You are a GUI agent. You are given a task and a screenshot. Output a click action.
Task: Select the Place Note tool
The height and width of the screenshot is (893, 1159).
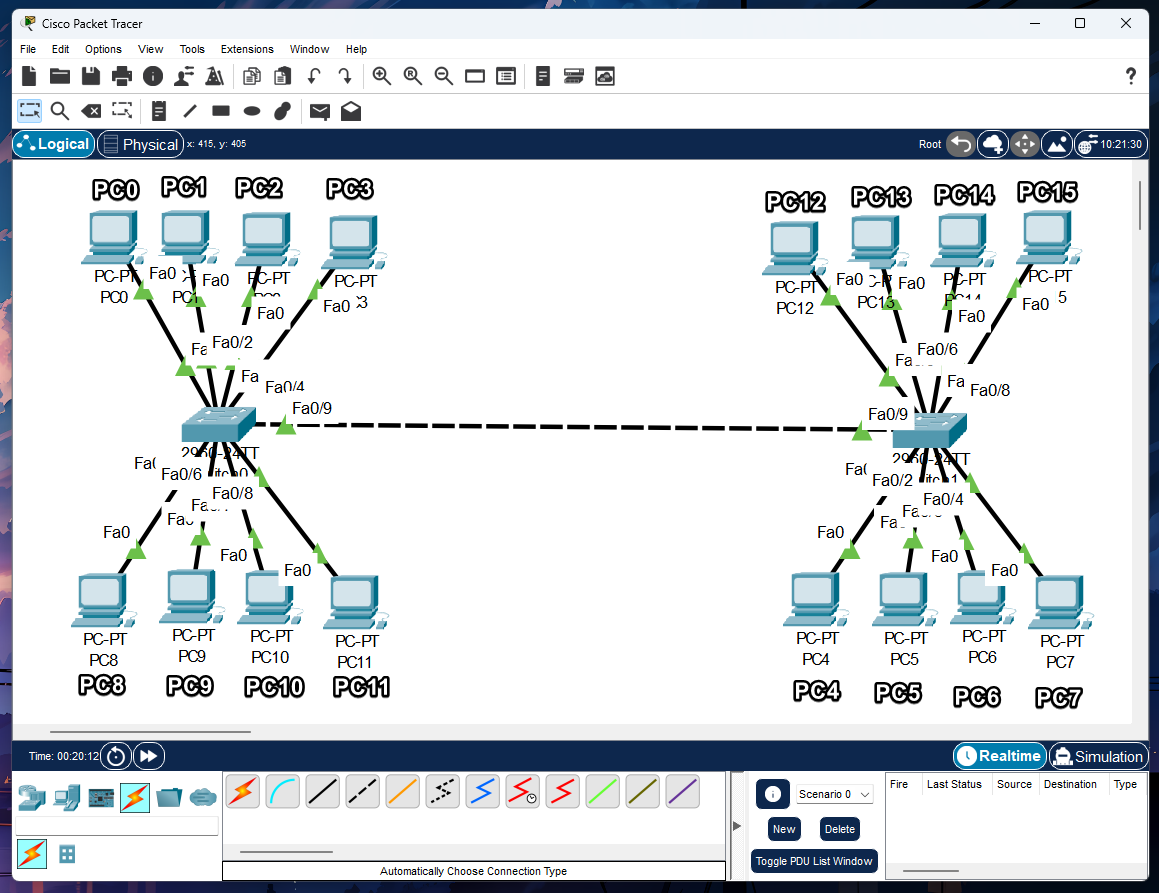click(x=159, y=112)
